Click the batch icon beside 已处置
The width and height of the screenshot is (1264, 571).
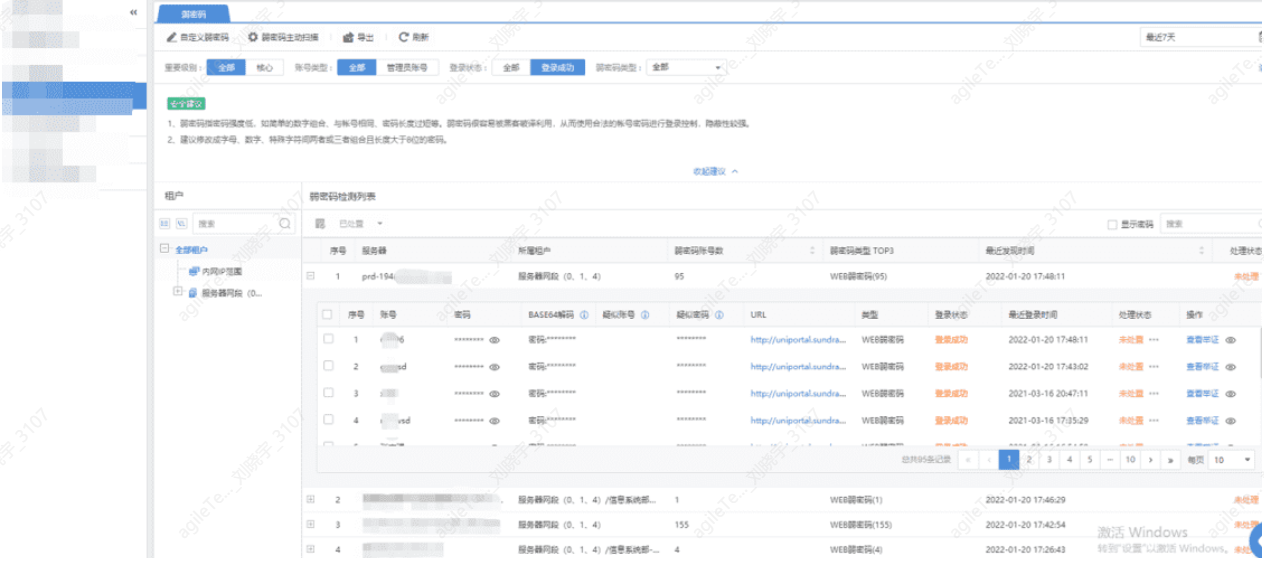(x=321, y=224)
